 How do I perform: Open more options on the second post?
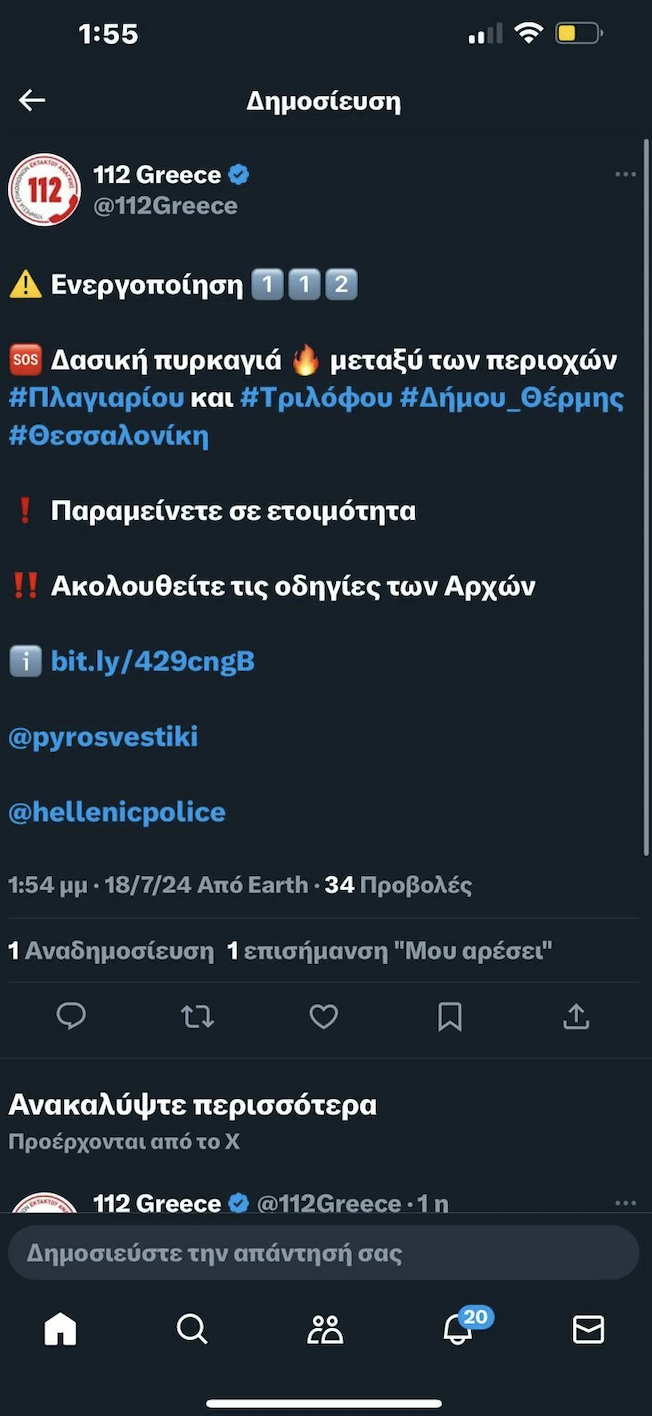[625, 1202]
